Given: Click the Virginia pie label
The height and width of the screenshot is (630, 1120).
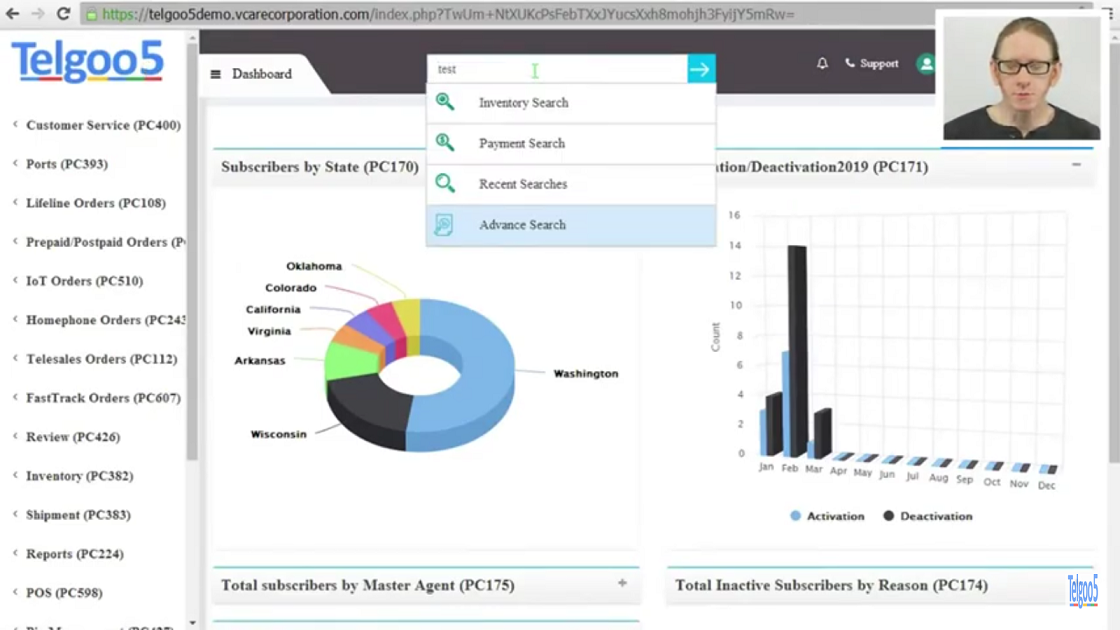Looking at the screenshot, I should click(x=269, y=331).
